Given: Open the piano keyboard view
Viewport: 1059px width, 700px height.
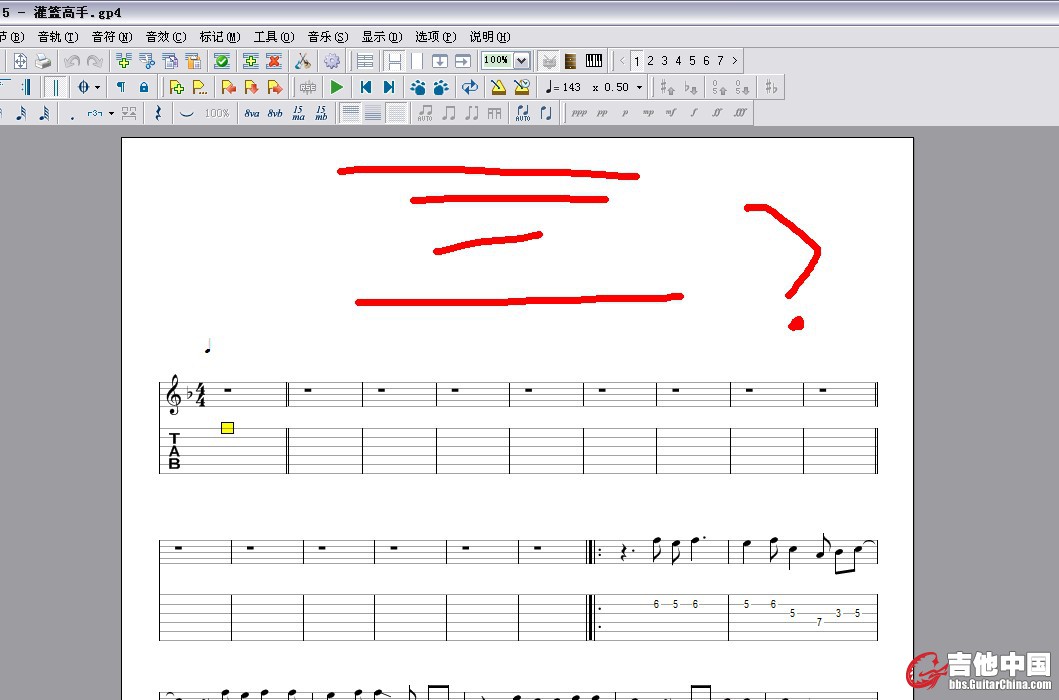Looking at the screenshot, I should [594, 61].
